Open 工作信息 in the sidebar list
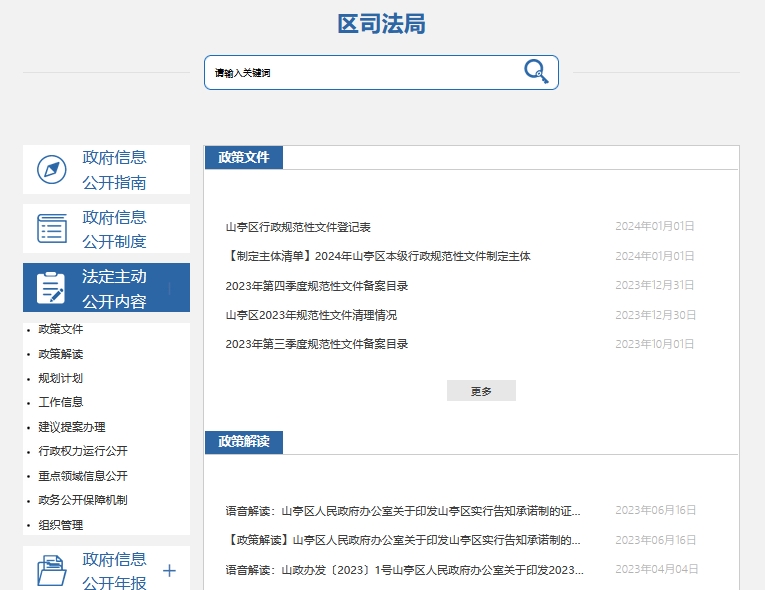Screen dimensions: 765x590 [60, 402]
